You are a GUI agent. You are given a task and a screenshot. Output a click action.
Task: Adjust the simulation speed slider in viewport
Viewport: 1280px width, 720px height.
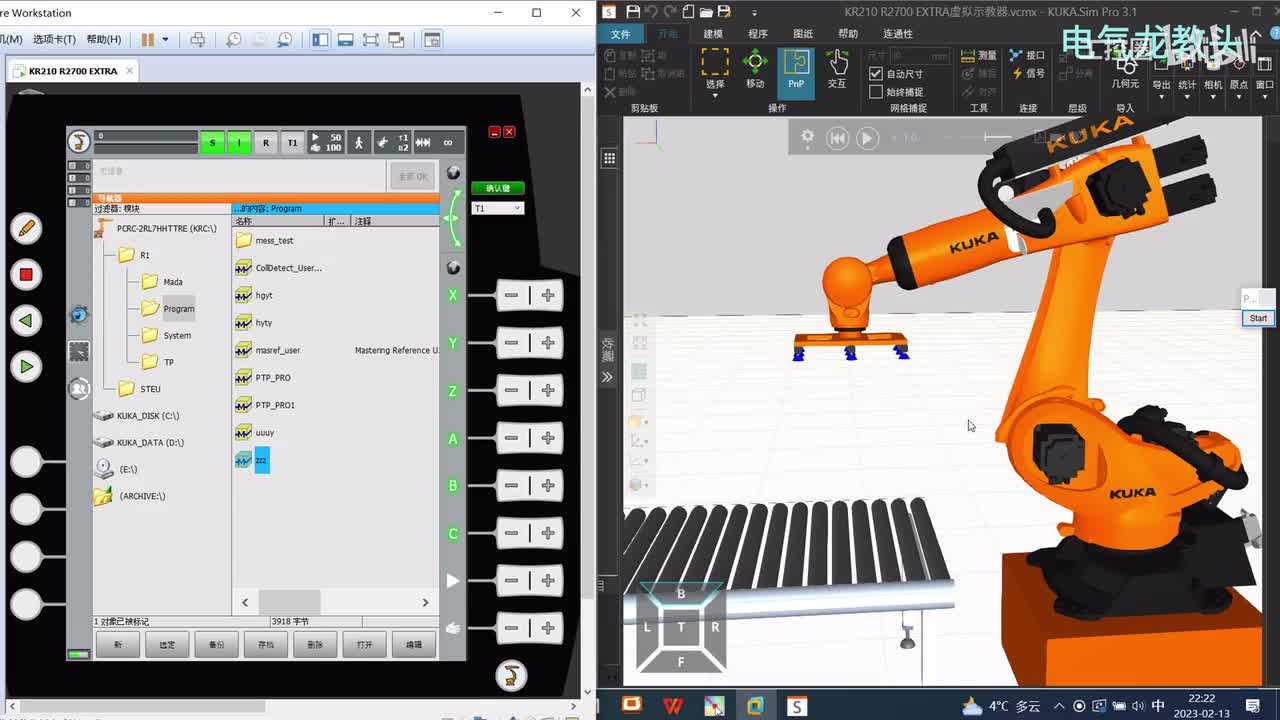[x=997, y=137]
